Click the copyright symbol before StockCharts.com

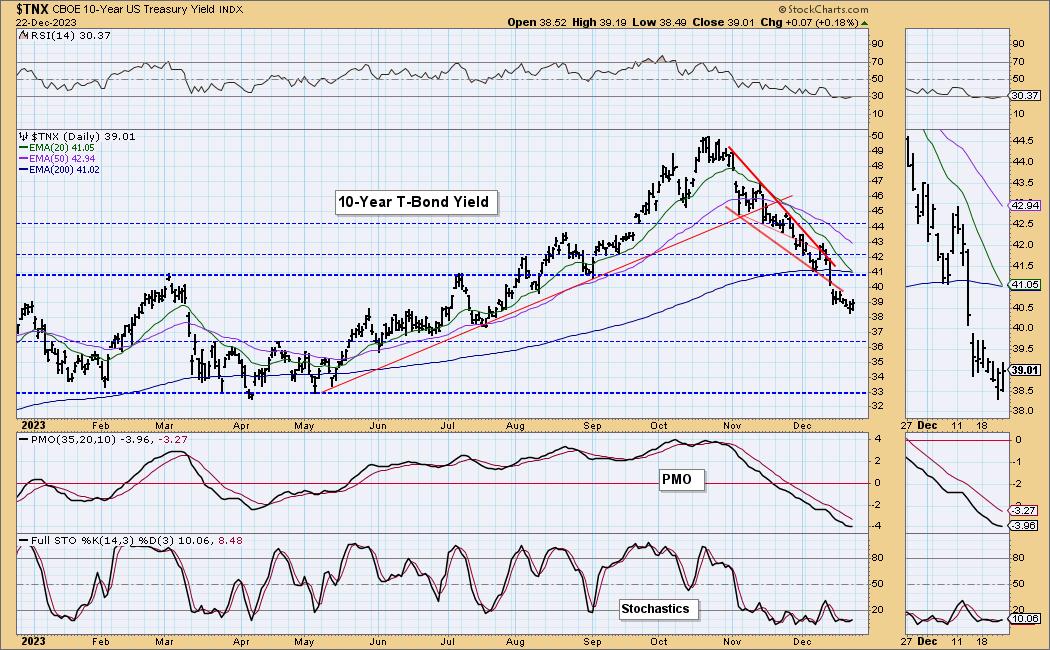point(782,9)
